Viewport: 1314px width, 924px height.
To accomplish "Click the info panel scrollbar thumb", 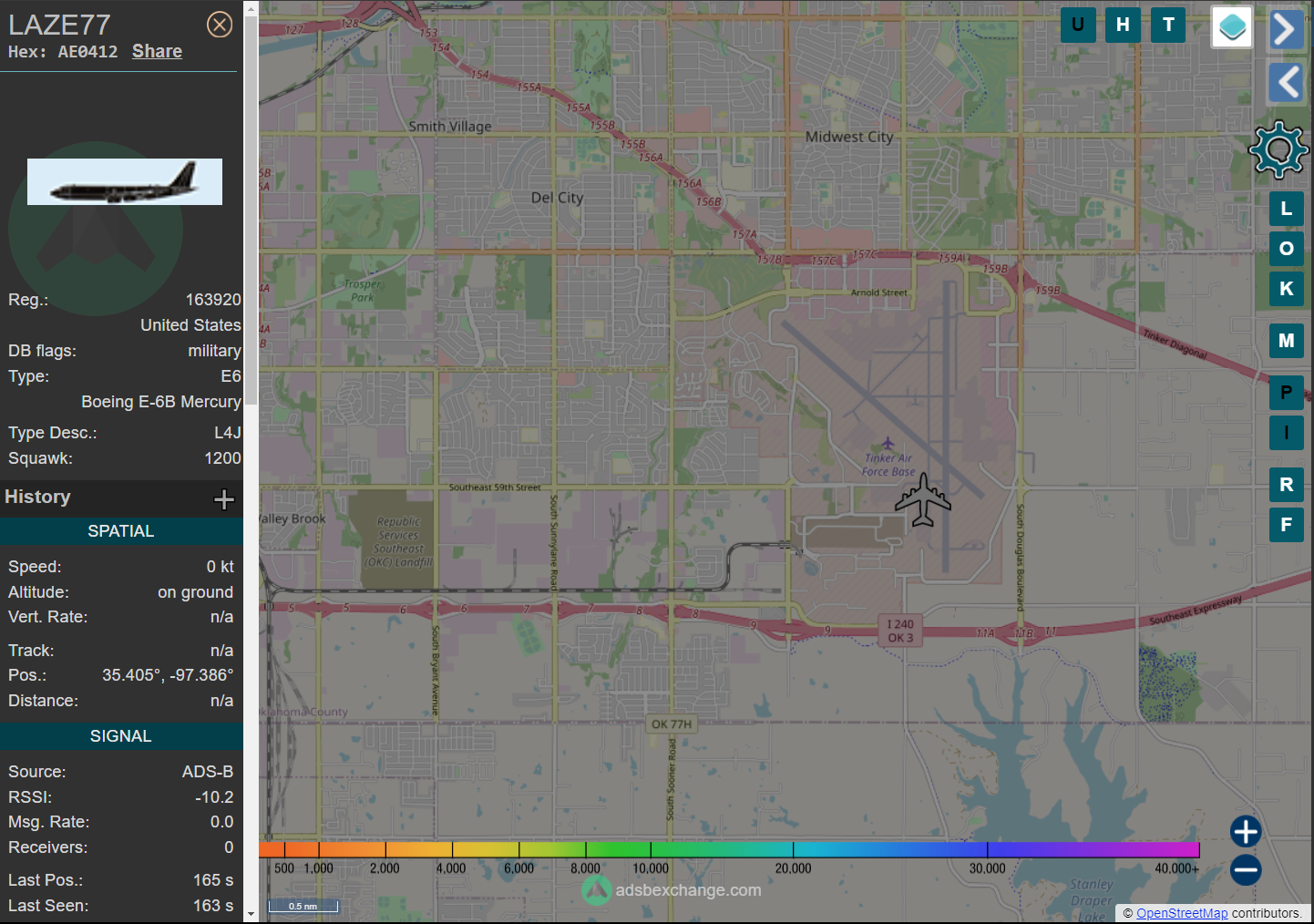I will [x=251, y=210].
